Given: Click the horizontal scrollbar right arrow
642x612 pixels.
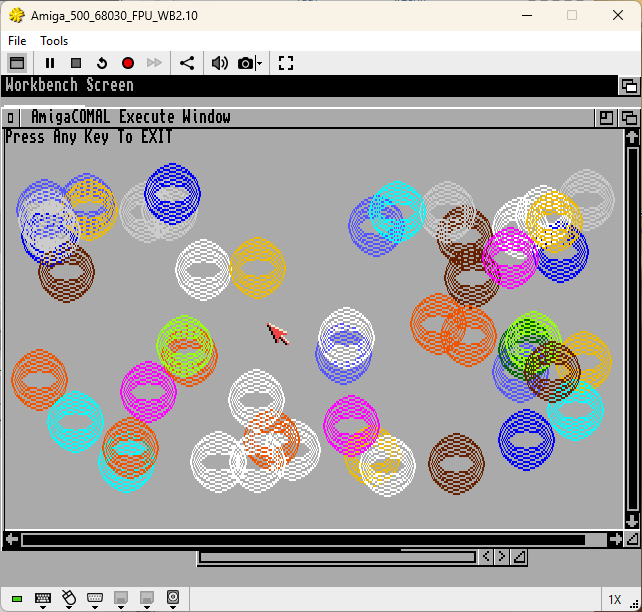Looking at the screenshot, I should (x=615, y=539).
